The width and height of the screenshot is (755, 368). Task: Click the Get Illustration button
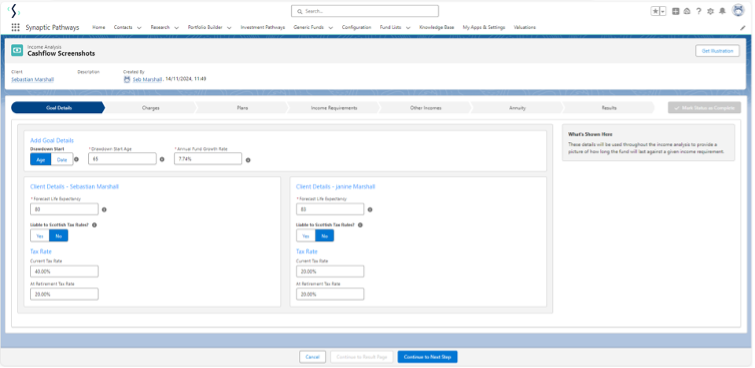717,51
